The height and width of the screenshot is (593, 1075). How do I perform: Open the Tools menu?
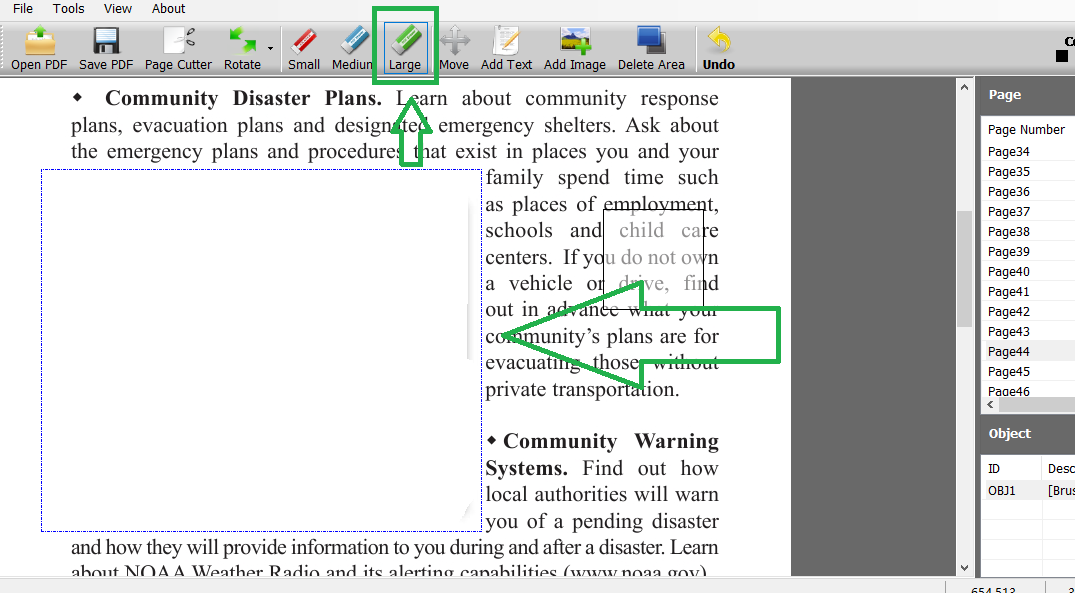(68, 8)
